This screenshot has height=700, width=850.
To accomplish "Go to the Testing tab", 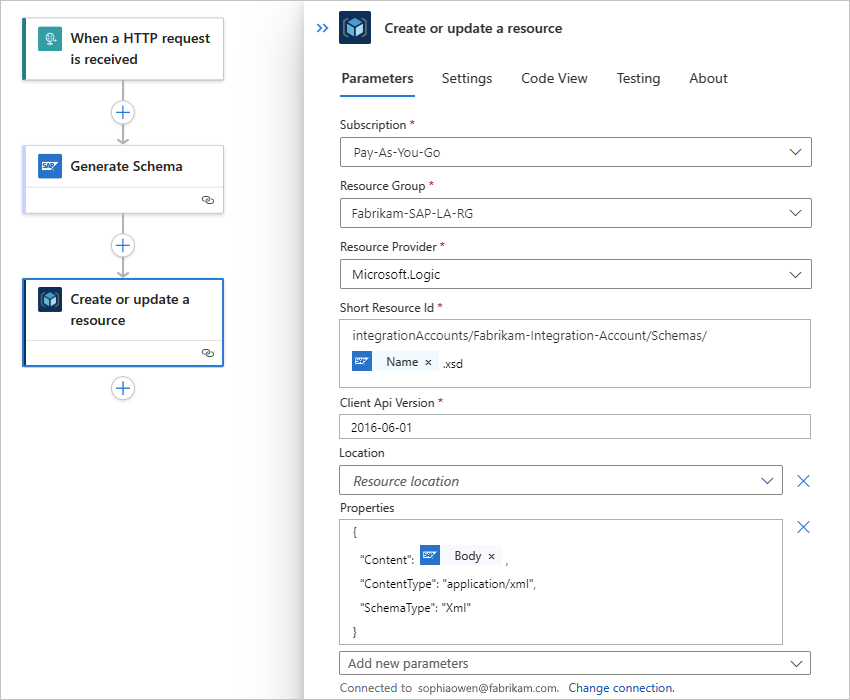I will tap(638, 78).
